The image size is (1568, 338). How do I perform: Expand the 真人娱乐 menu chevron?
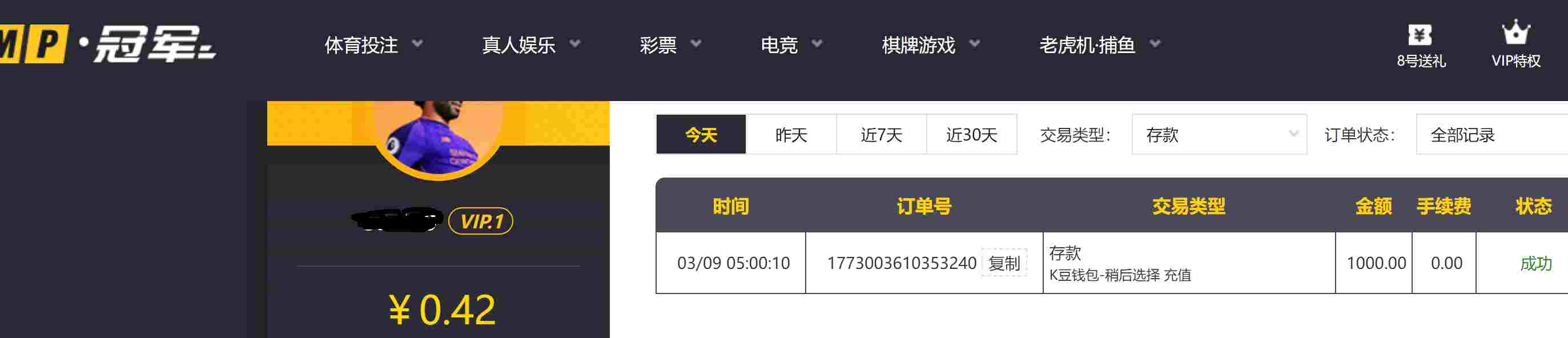pyautogui.click(x=574, y=44)
